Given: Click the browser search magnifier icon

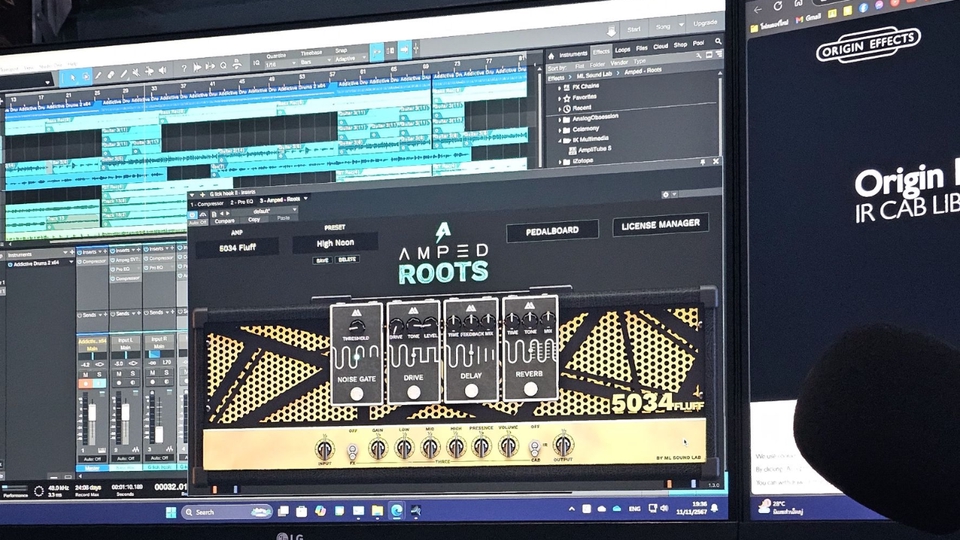Looking at the screenshot, I should click(x=718, y=42).
